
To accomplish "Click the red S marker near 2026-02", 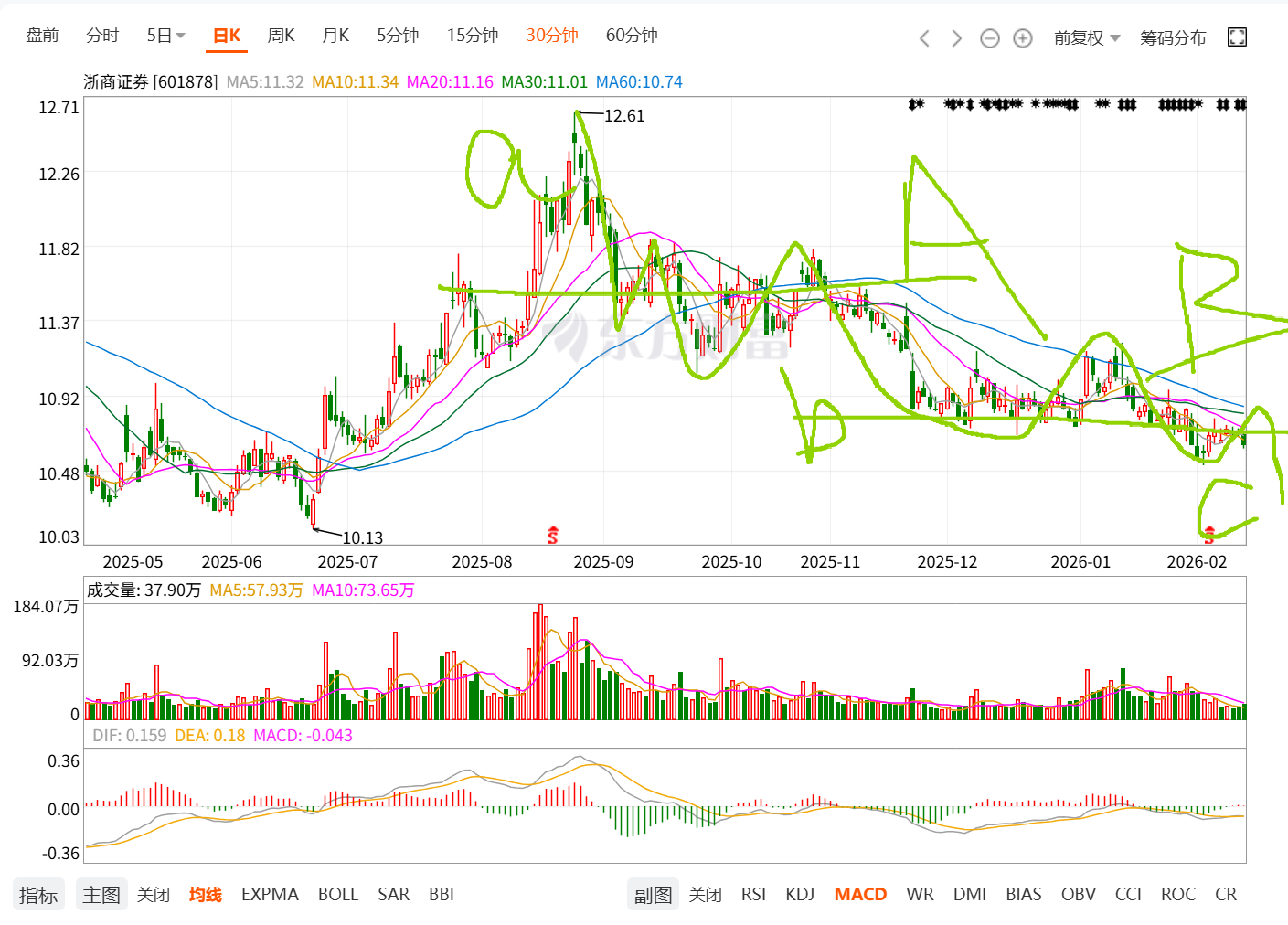I will [1209, 535].
